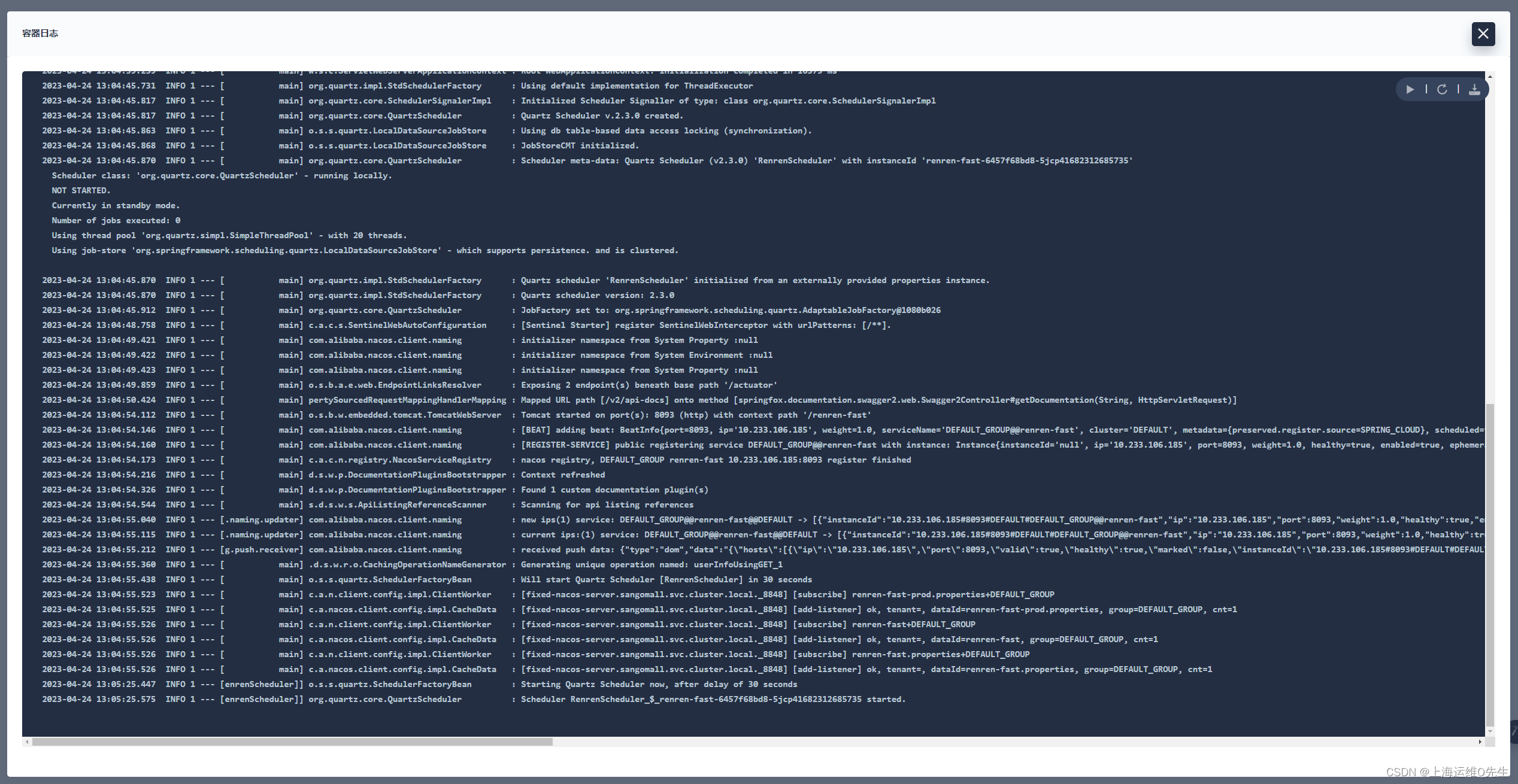1518x784 pixels.
Task: Click 'o.s.b.a.e.web.EndpointLinksResolver' logger name
Action: coord(395,385)
